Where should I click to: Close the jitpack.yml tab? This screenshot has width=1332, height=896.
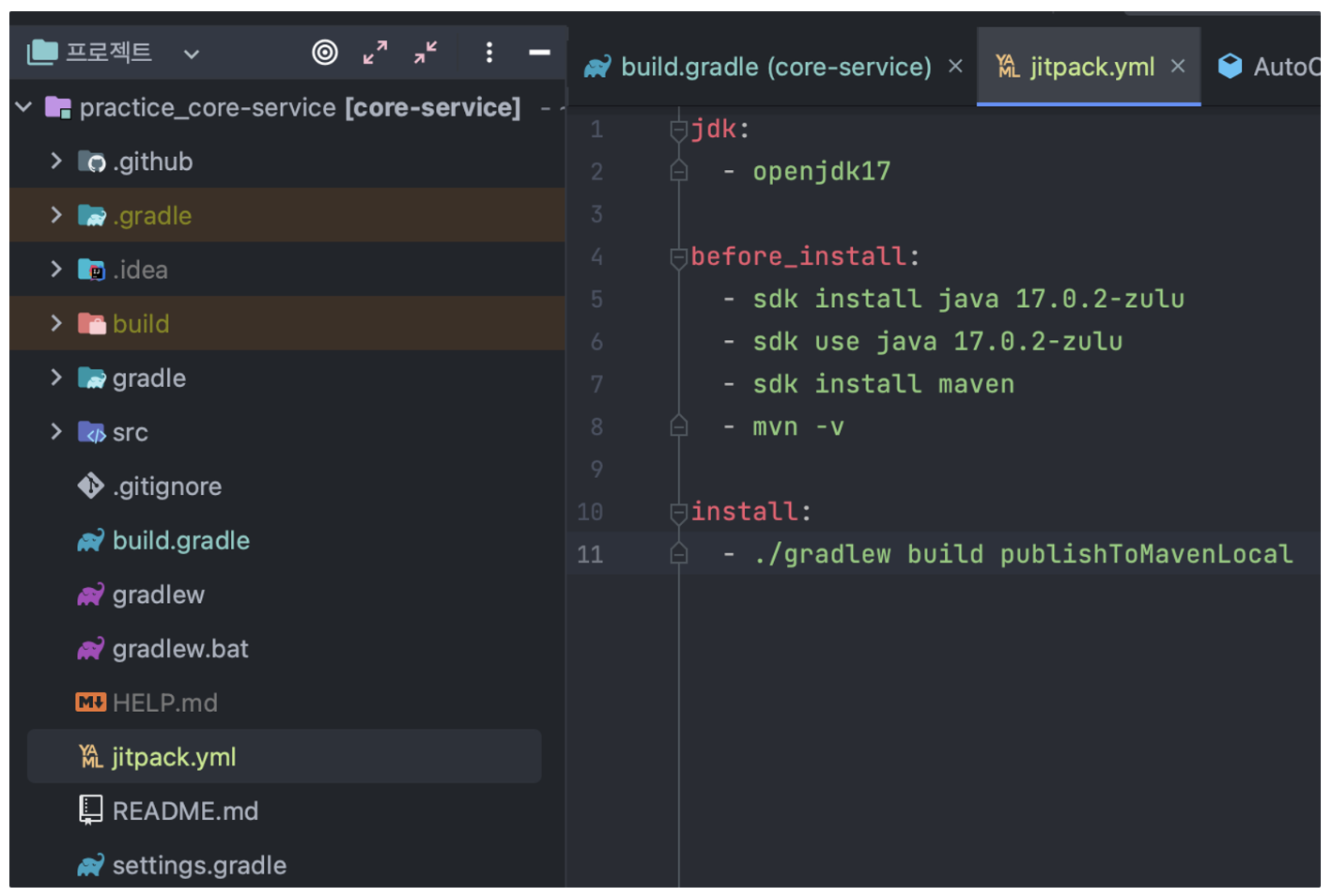click(x=1178, y=67)
